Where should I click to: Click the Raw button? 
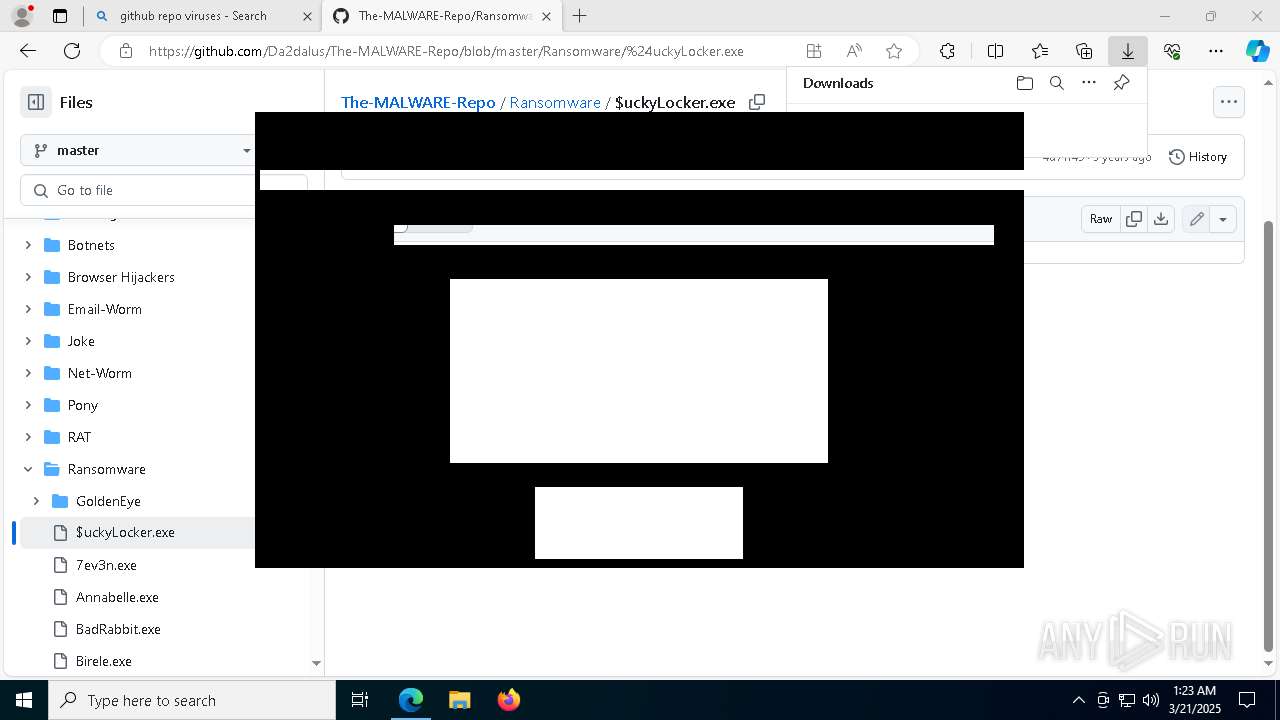coord(1101,219)
